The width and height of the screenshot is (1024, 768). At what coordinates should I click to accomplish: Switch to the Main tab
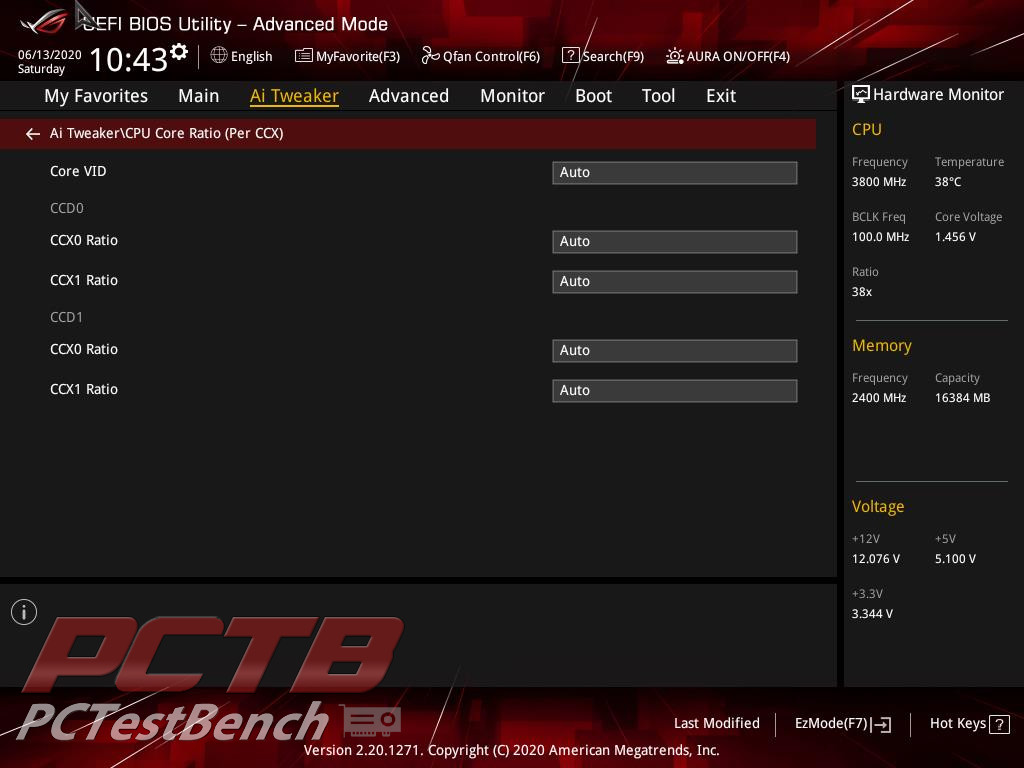199,96
